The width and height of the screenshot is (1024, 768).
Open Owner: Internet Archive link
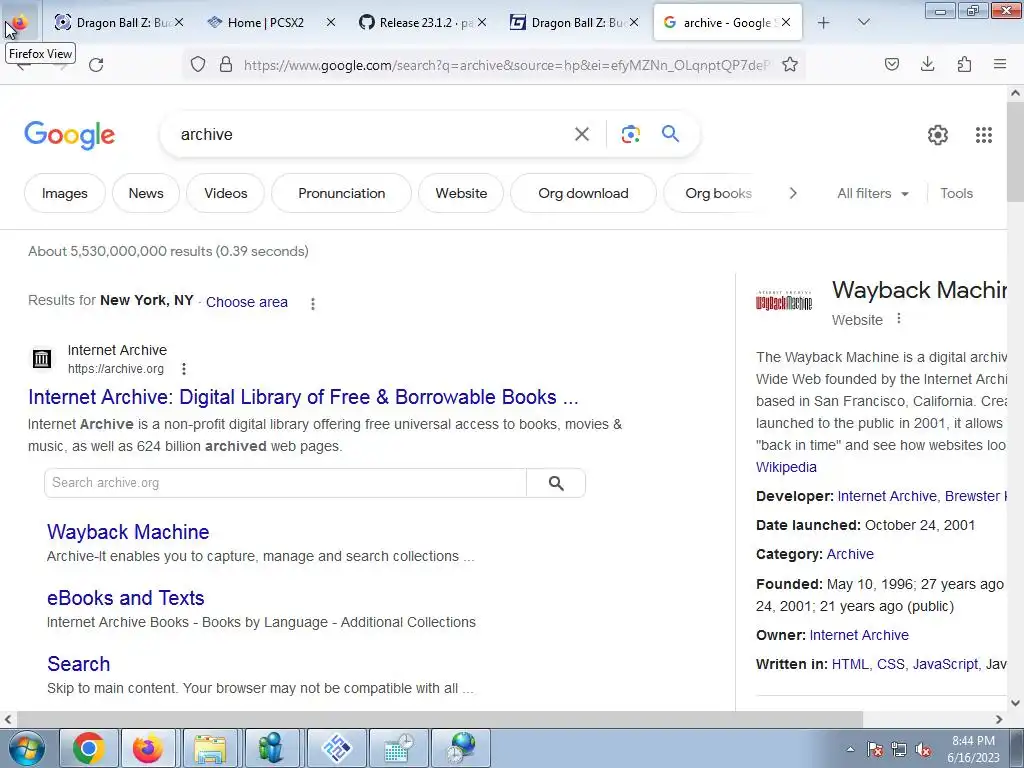coord(859,635)
